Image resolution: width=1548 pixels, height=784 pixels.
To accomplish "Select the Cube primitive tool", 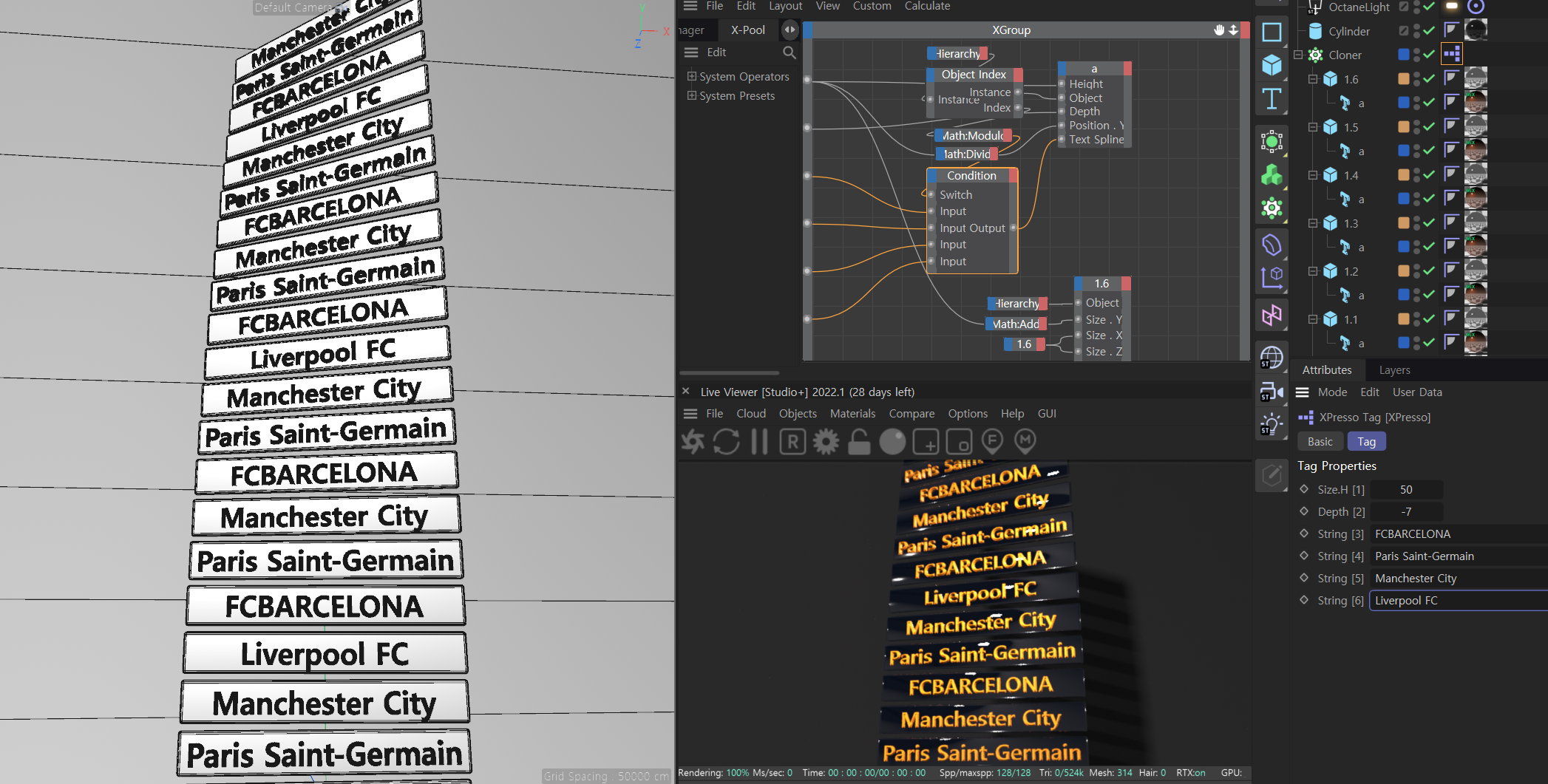I will coord(1272,65).
